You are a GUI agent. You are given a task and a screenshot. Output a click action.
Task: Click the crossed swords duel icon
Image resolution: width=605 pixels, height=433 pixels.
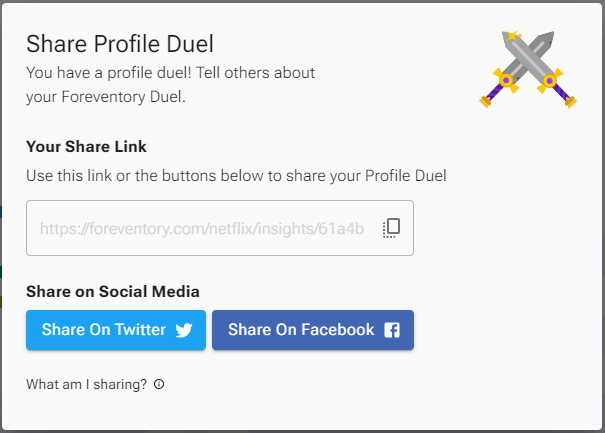(529, 66)
